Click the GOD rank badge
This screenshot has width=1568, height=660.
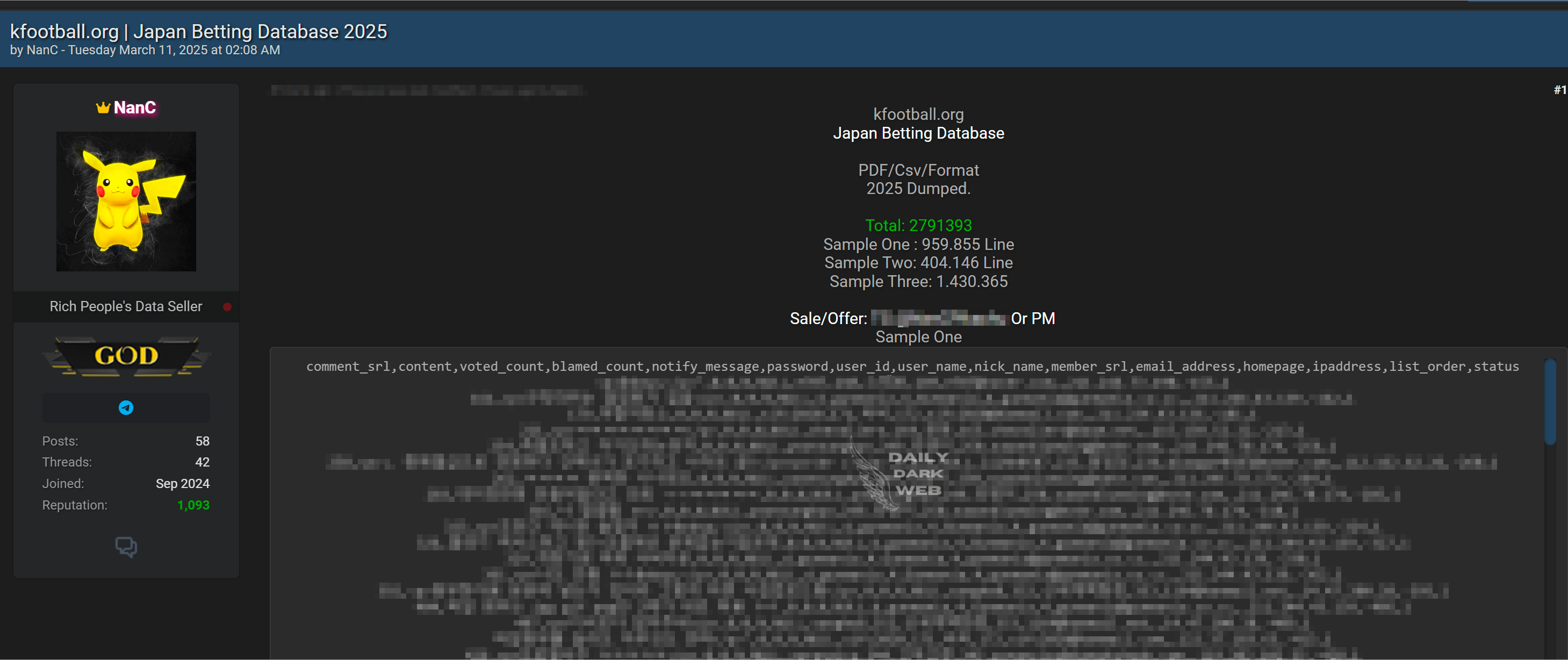tap(126, 356)
